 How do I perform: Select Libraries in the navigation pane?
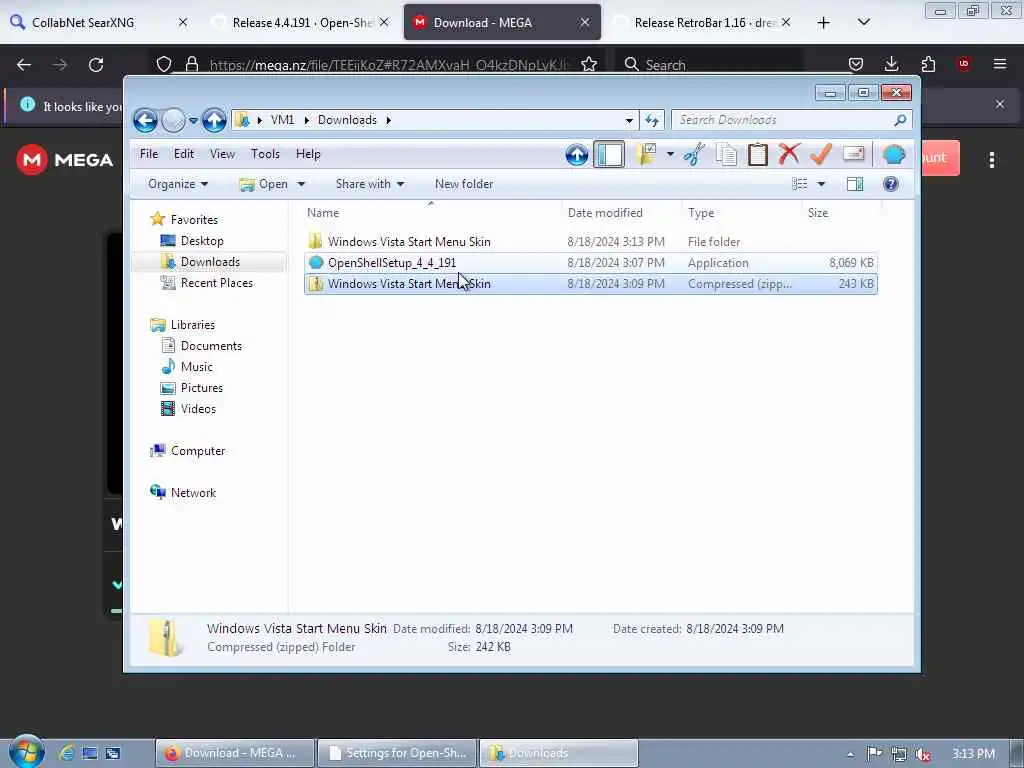(193, 325)
